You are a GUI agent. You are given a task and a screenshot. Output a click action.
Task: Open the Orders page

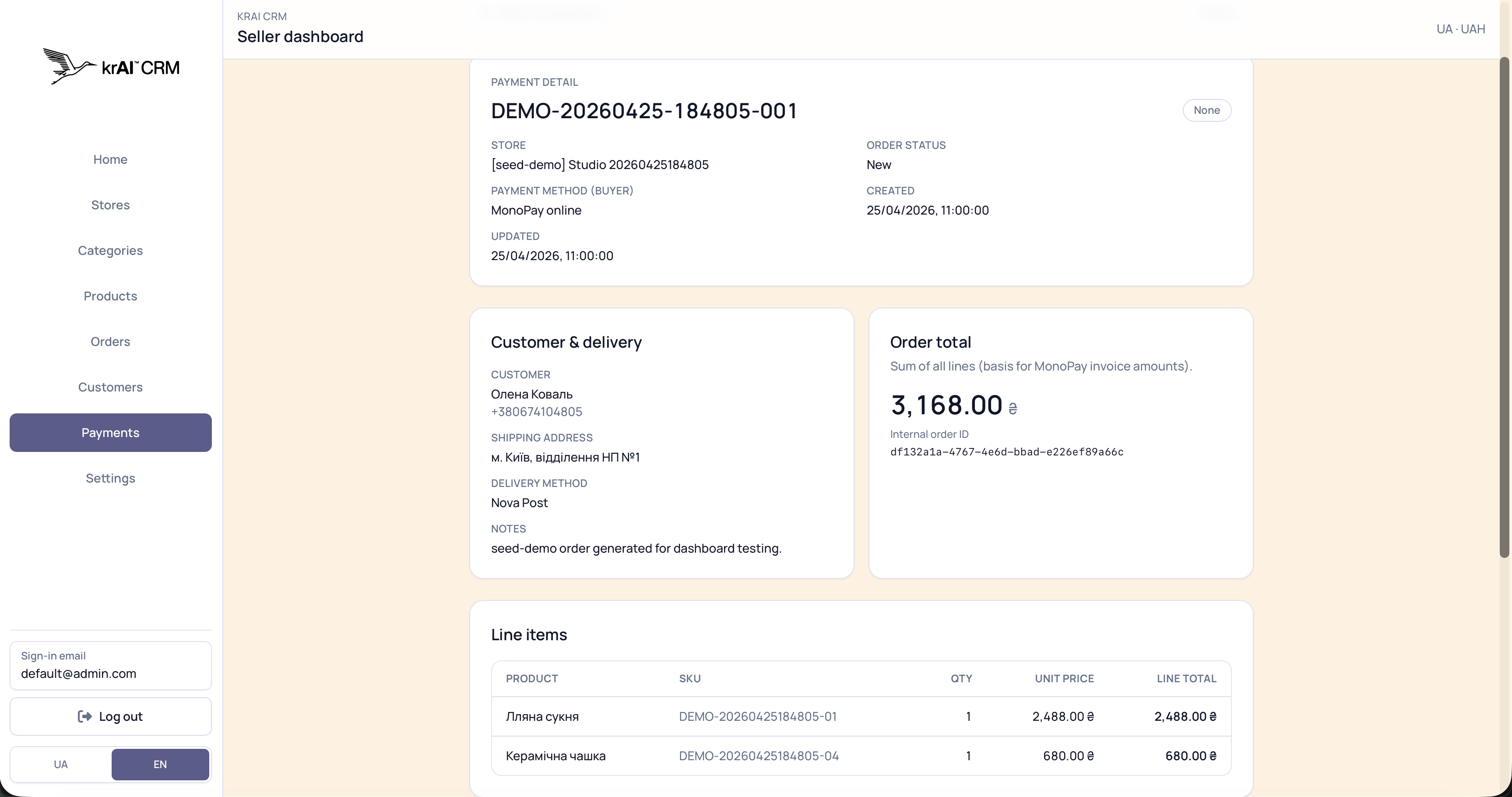pyautogui.click(x=110, y=341)
